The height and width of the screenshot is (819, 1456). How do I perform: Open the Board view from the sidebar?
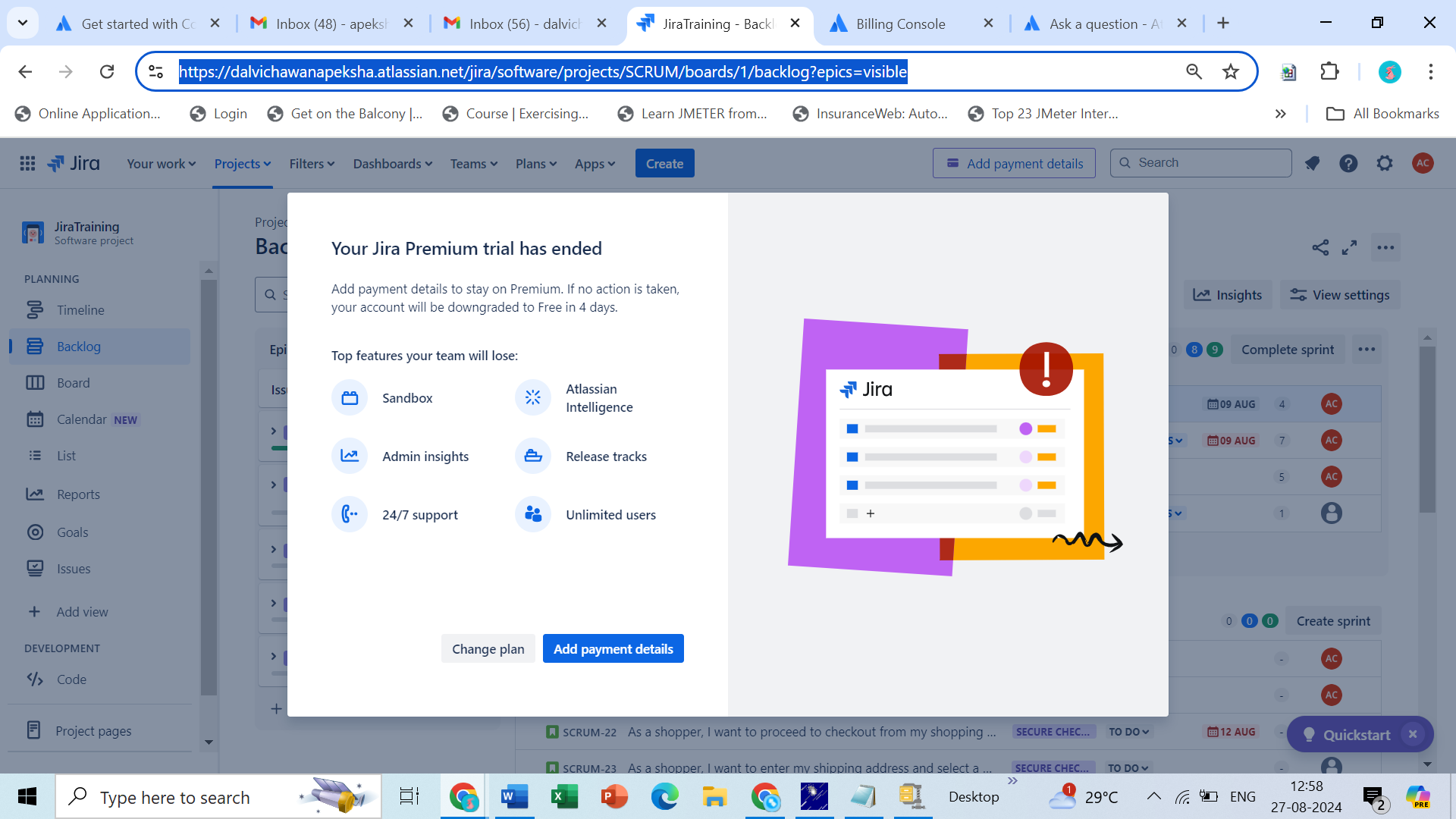tap(73, 382)
